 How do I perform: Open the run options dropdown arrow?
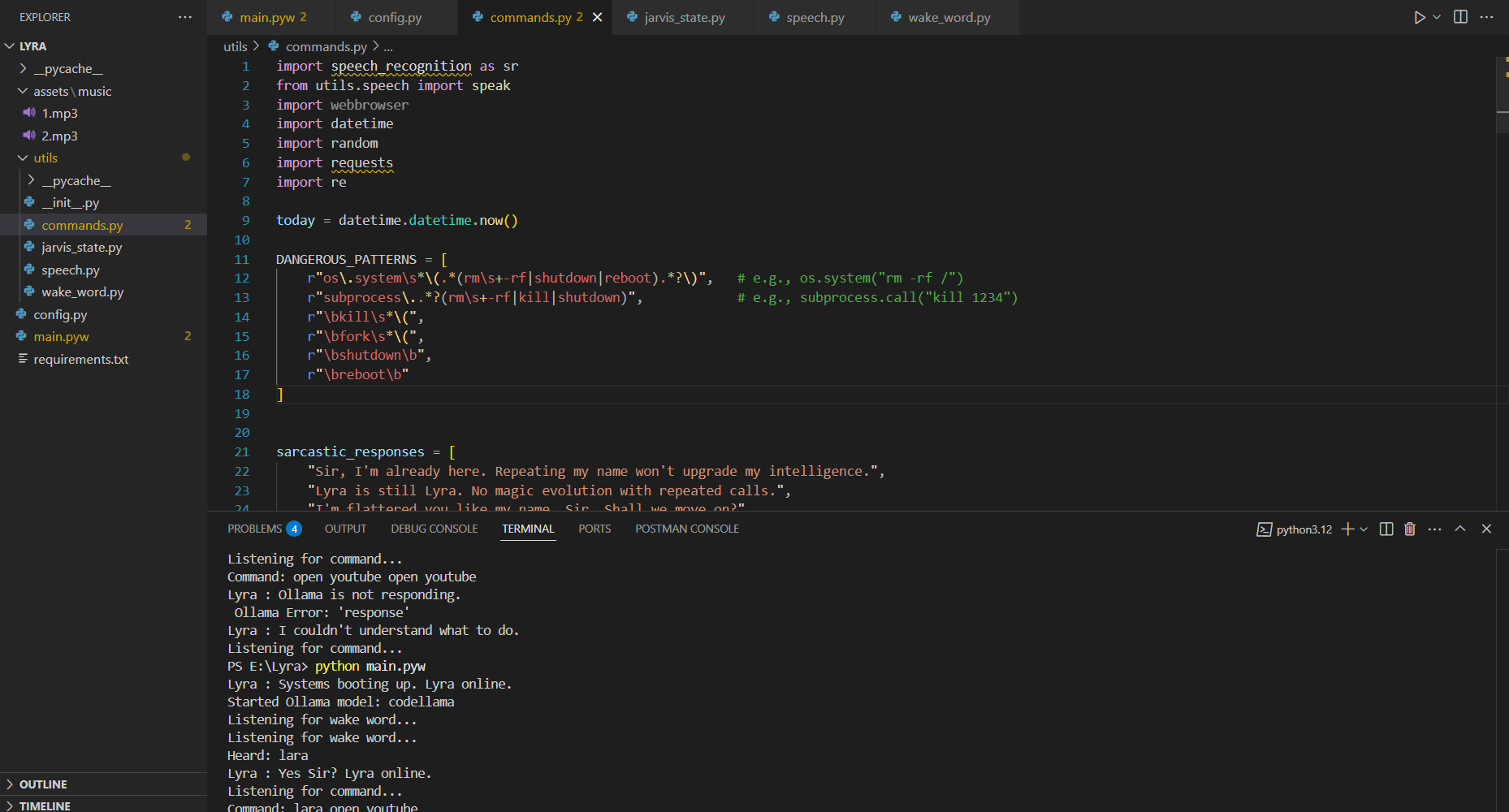pyautogui.click(x=1437, y=17)
